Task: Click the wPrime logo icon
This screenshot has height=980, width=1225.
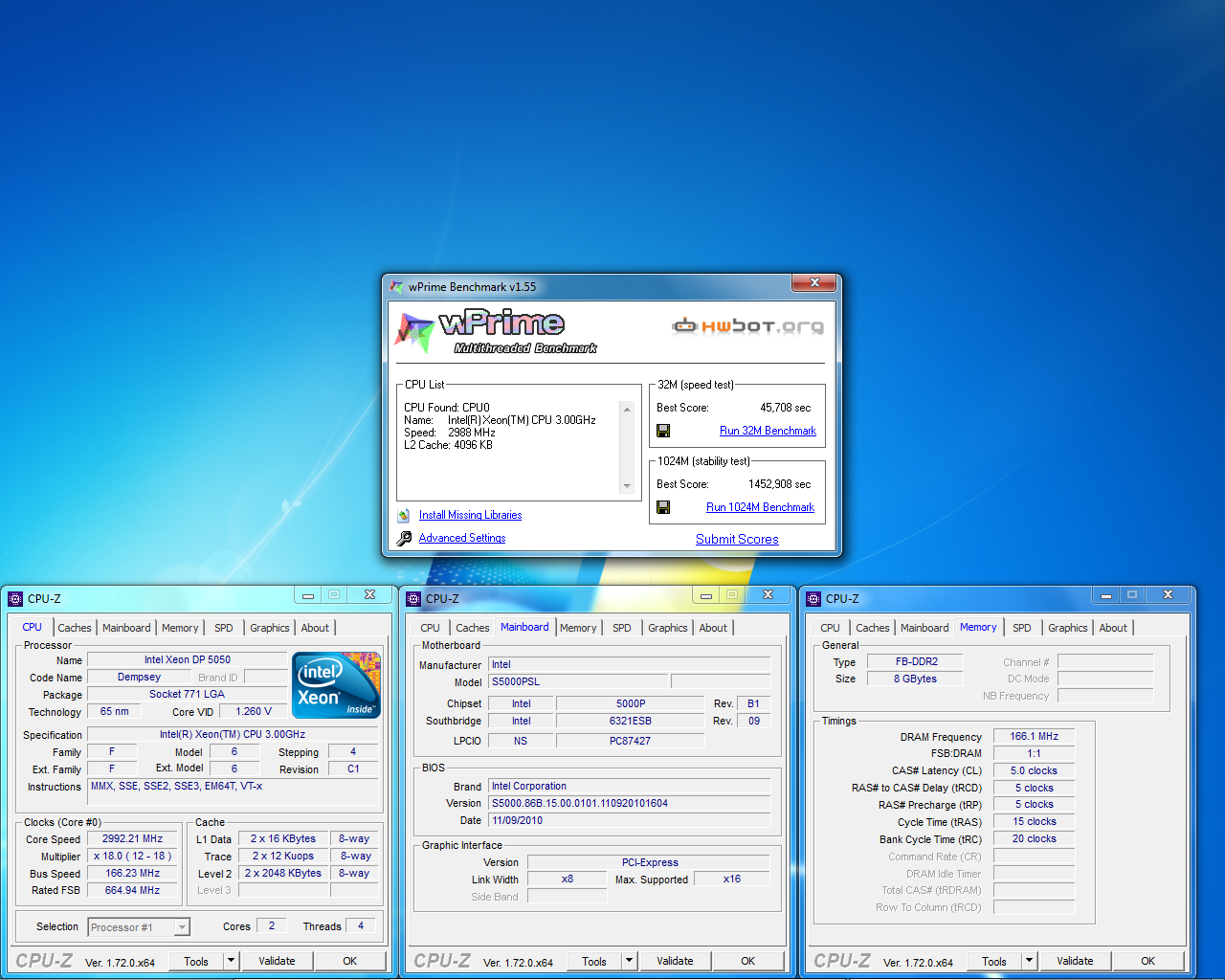Action: tap(414, 332)
